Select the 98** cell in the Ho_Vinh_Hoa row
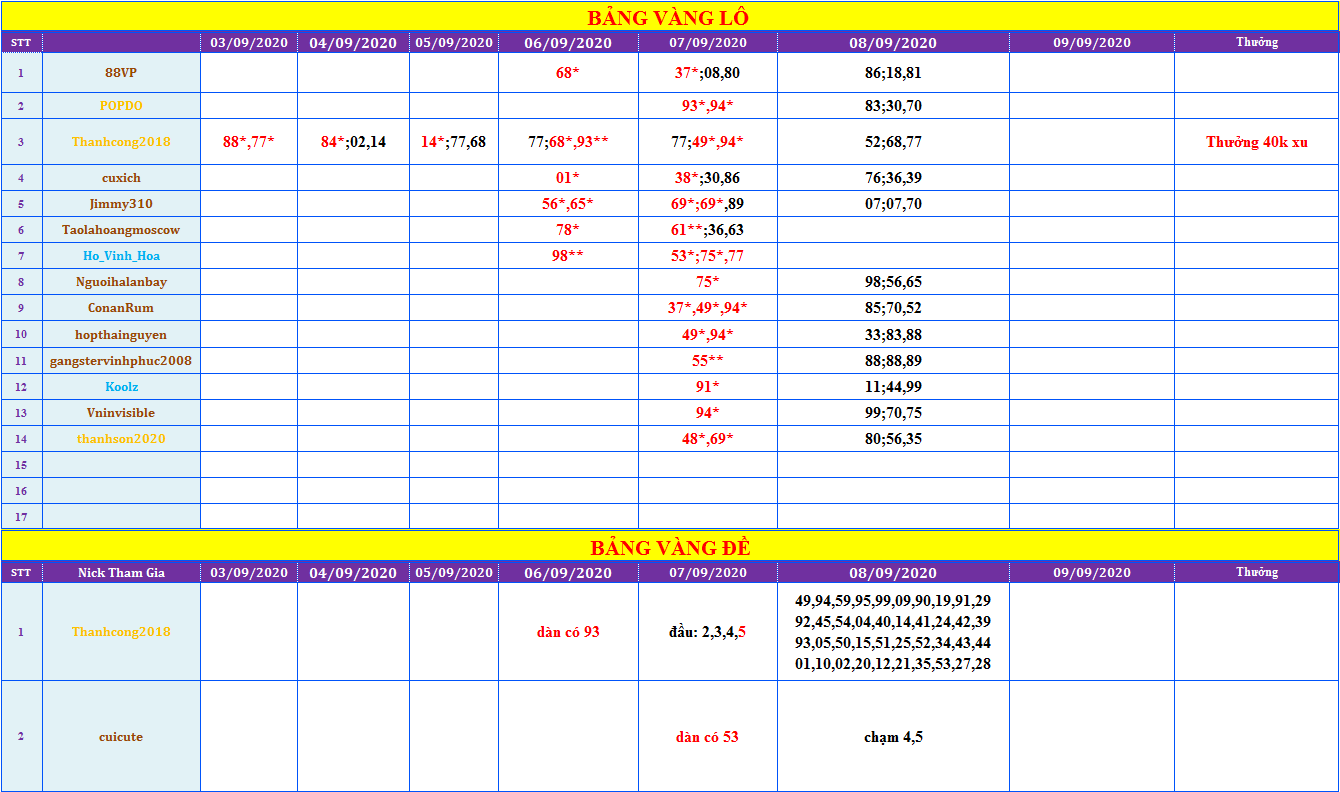Viewport: 1340px width, 792px height. point(568,256)
